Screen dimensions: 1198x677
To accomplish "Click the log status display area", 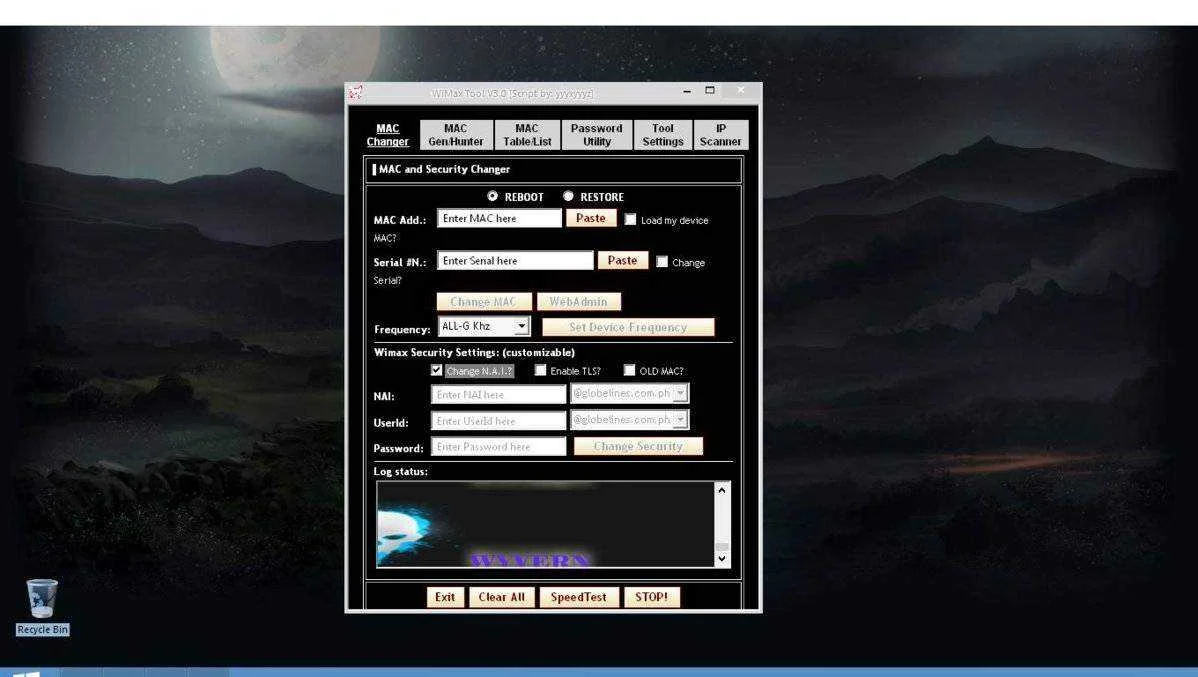I will coord(546,524).
